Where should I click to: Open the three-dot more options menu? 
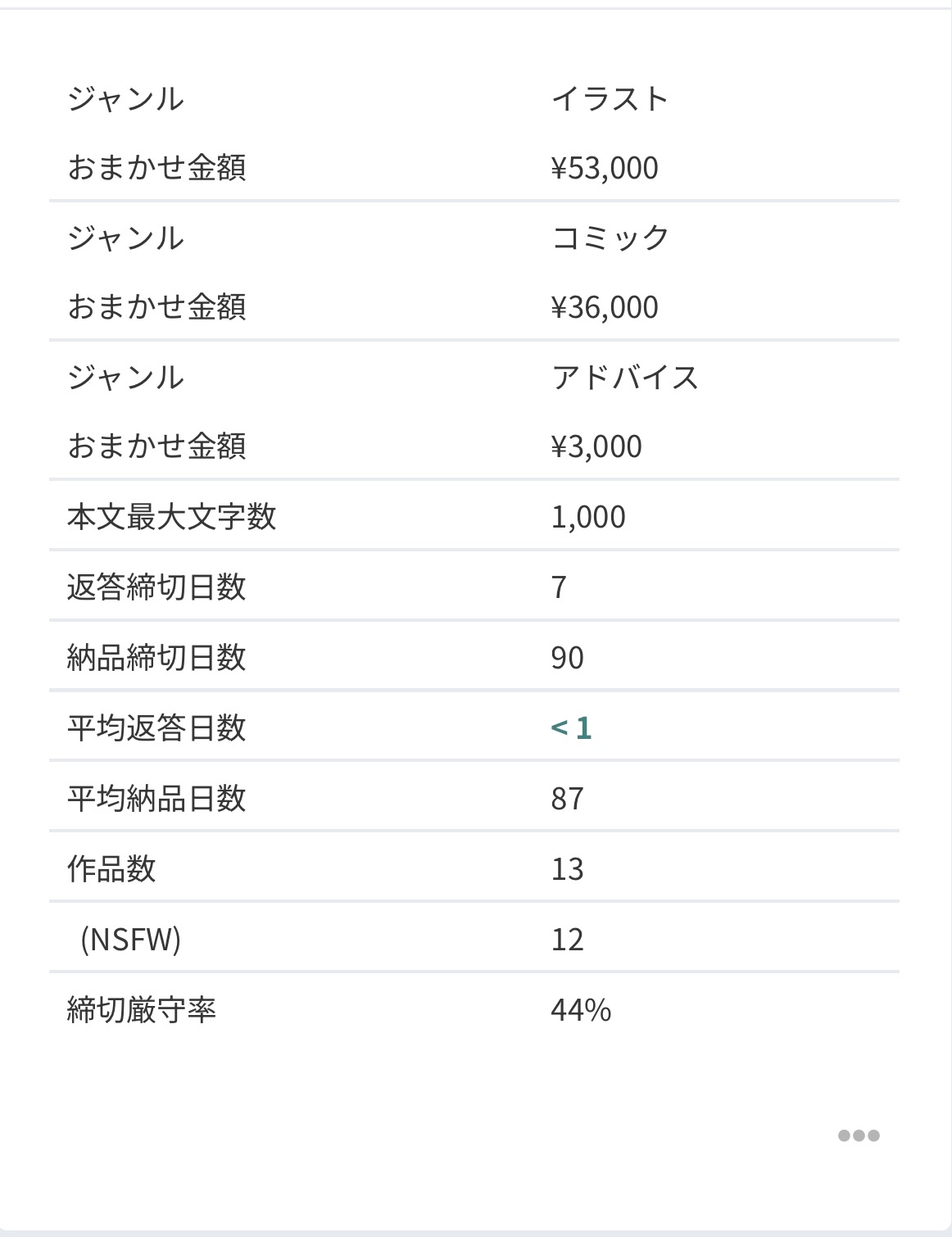(x=859, y=1135)
